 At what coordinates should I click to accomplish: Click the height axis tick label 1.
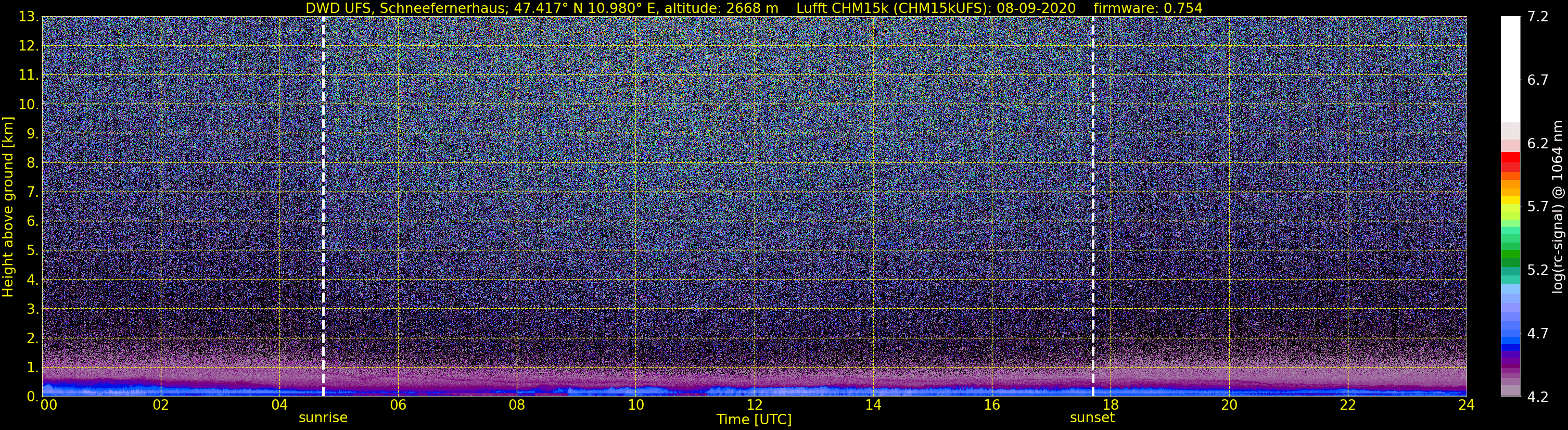tap(33, 368)
